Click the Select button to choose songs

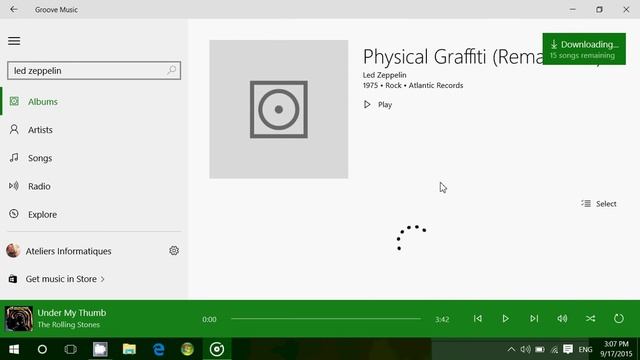click(599, 204)
